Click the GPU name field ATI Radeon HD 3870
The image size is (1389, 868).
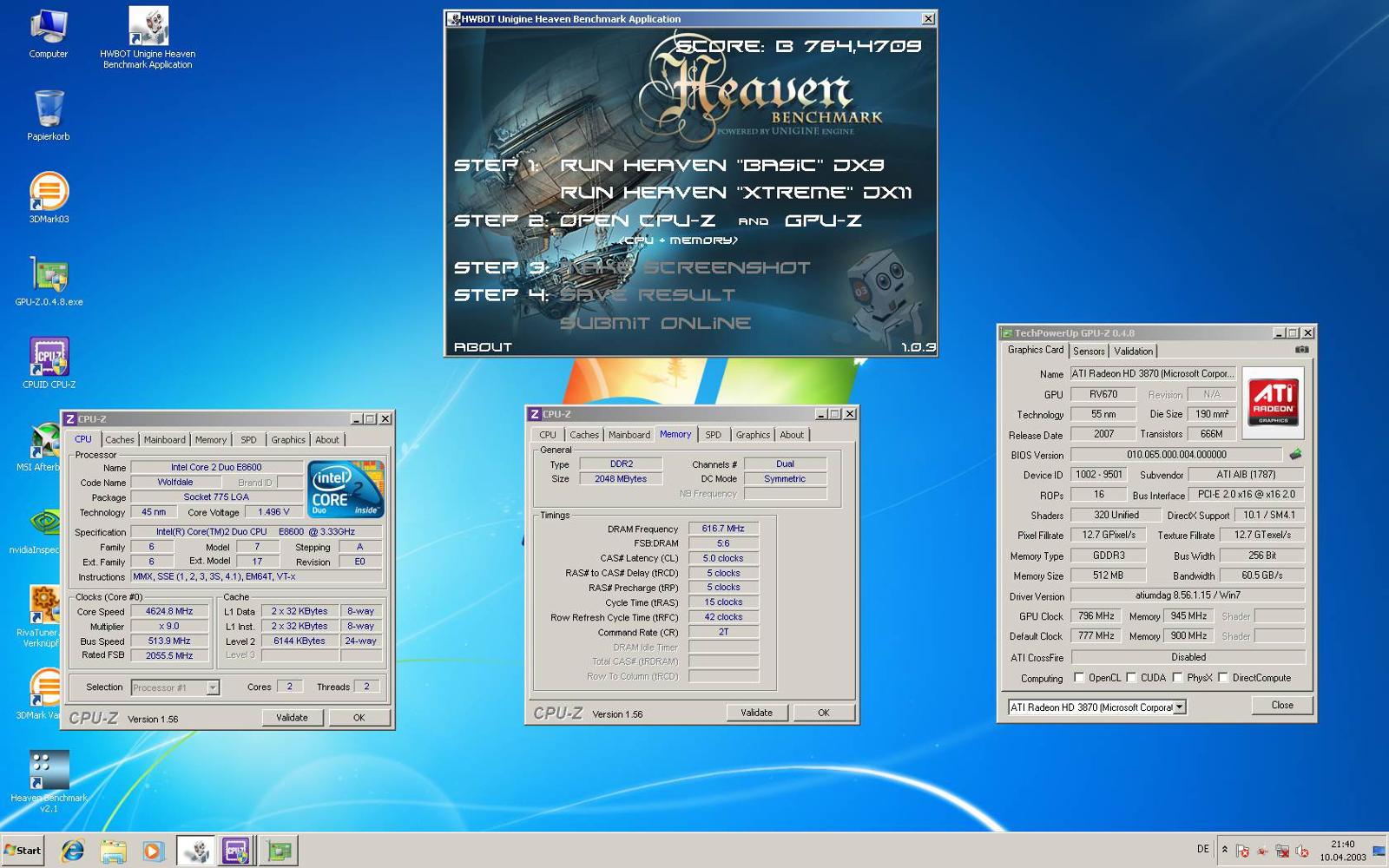pyautogui.click(x=1153, y=374)
